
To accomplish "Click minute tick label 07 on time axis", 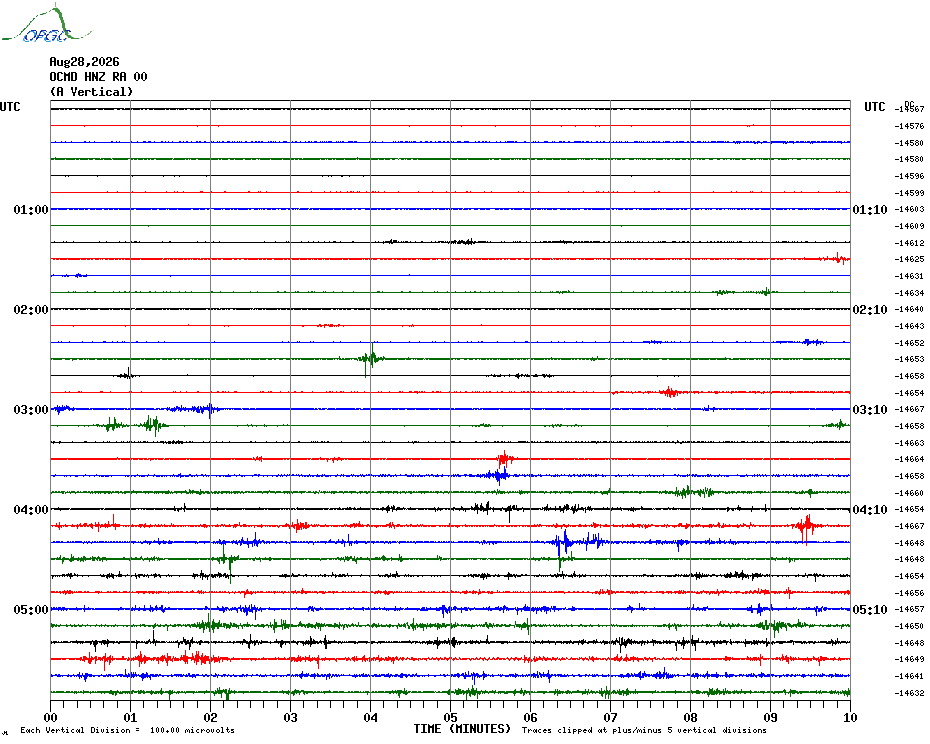I will click(611, 717).
